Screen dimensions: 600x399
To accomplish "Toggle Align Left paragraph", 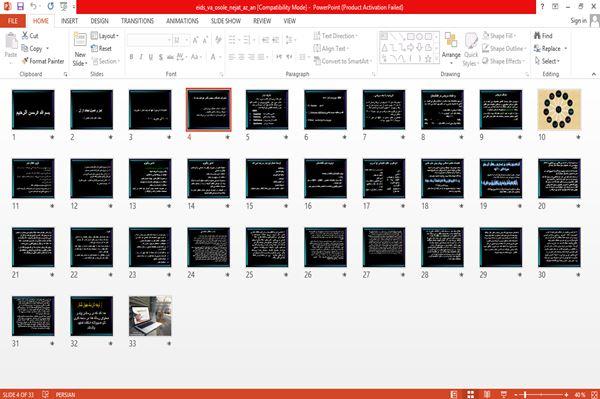I will click(x=232, y=57).
